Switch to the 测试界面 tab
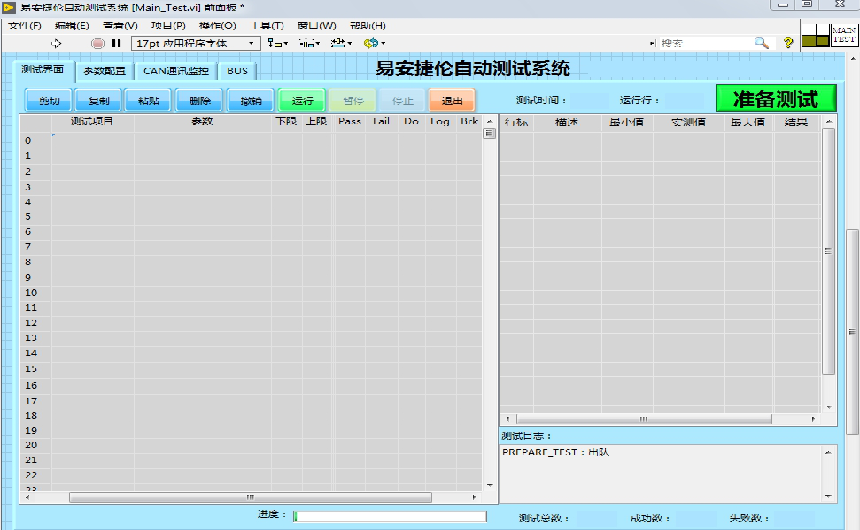The height and width of the screenshot is (530, 860). [43, 70]
